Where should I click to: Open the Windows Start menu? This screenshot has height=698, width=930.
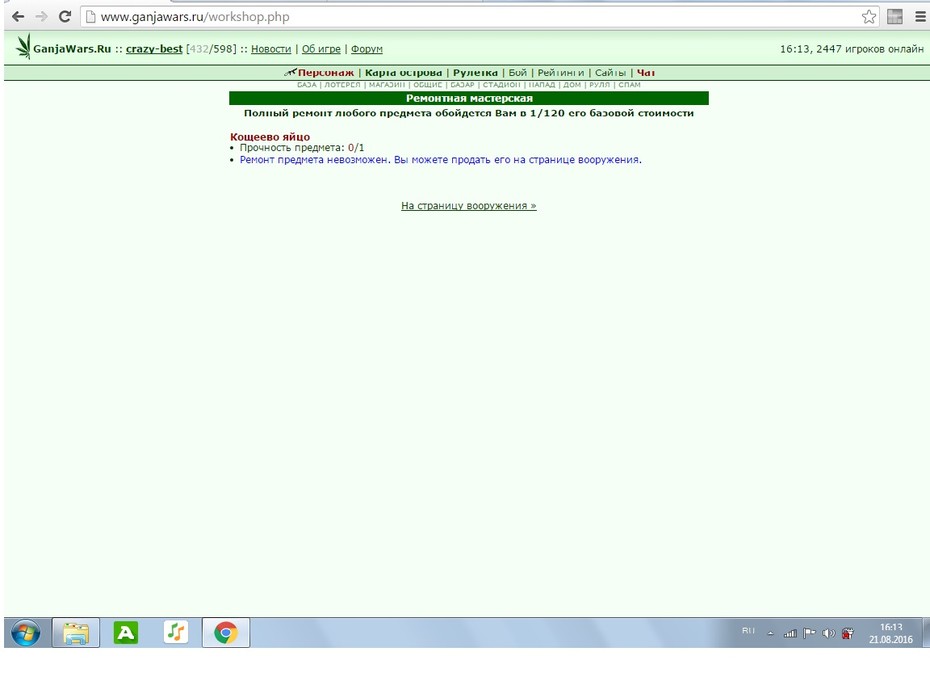[x=26, y=633]
